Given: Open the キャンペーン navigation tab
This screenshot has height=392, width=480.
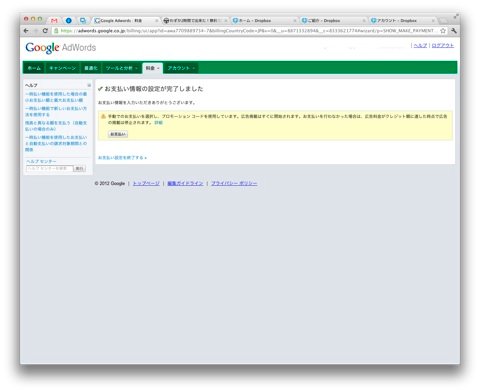Looking at the screenshot, I should (62, 68).
